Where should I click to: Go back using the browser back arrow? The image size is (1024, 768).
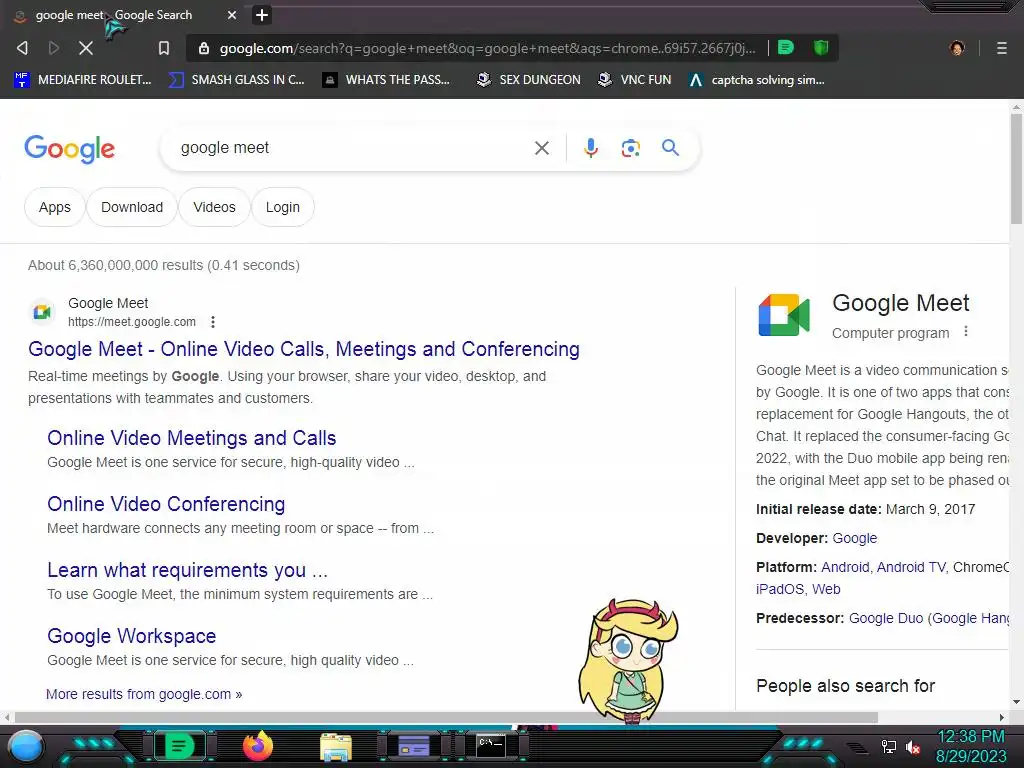(22, 48)
